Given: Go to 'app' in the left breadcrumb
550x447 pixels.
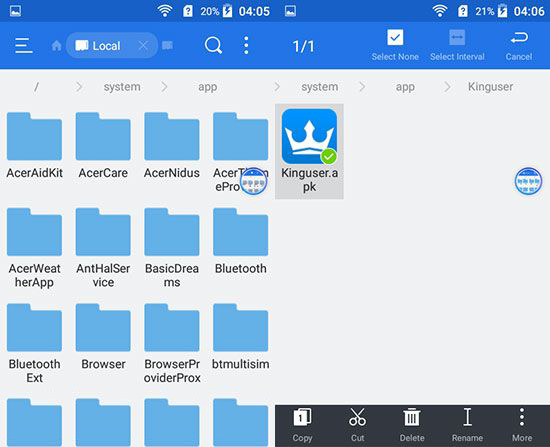Looking at the screenshot, I should pos(208,87).
